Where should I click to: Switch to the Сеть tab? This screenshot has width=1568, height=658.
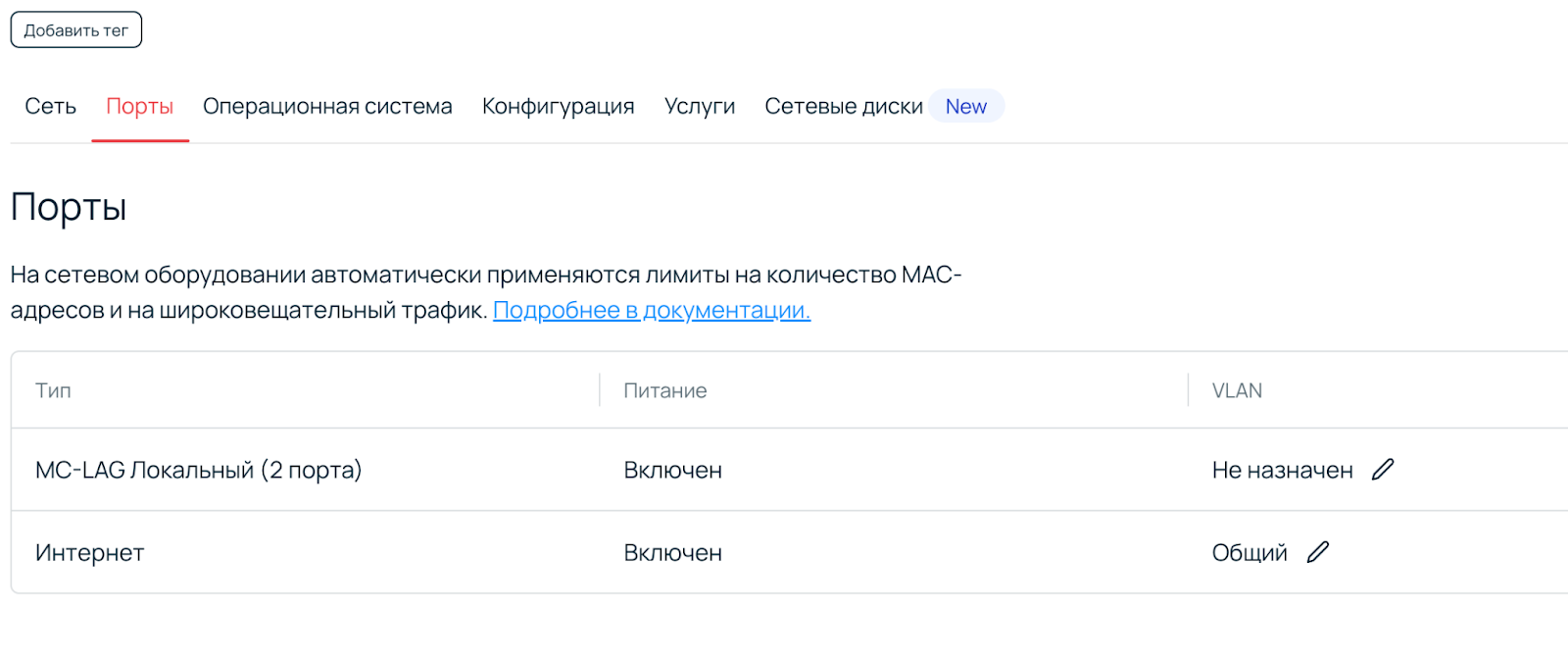click(50, 106)
